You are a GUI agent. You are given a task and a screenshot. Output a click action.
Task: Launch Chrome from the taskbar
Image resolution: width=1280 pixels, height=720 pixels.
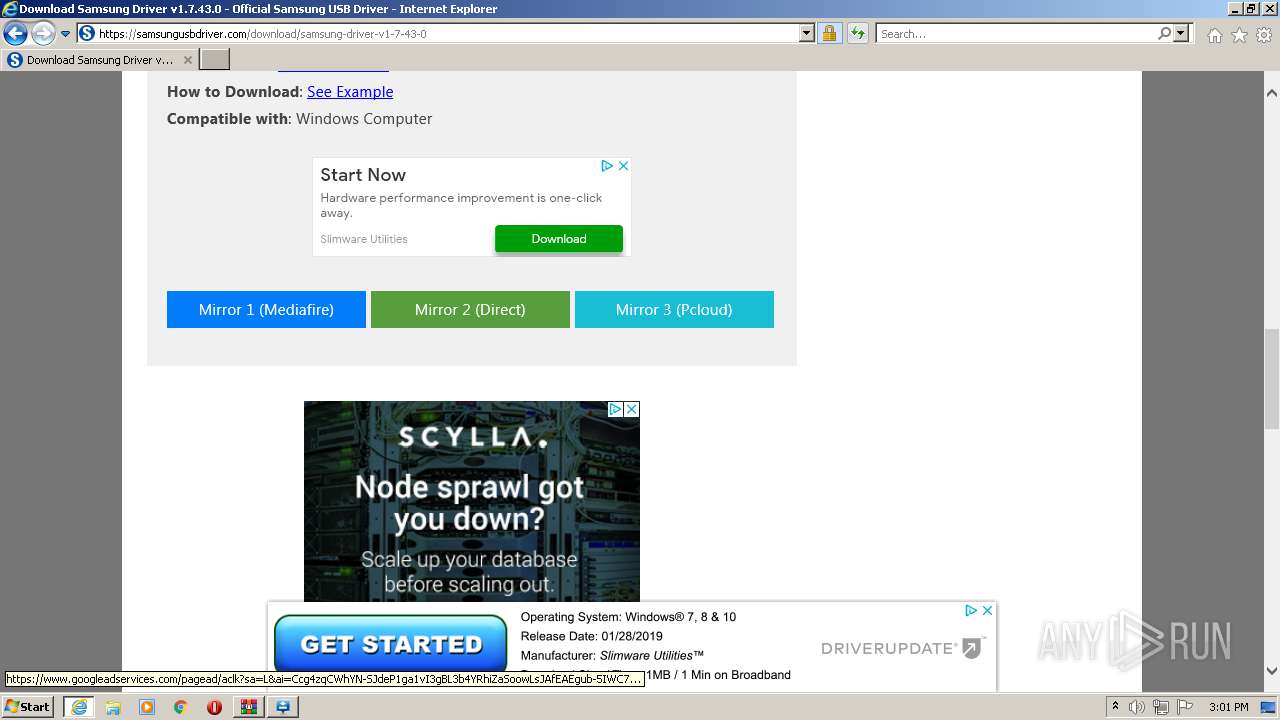(181, 707)
